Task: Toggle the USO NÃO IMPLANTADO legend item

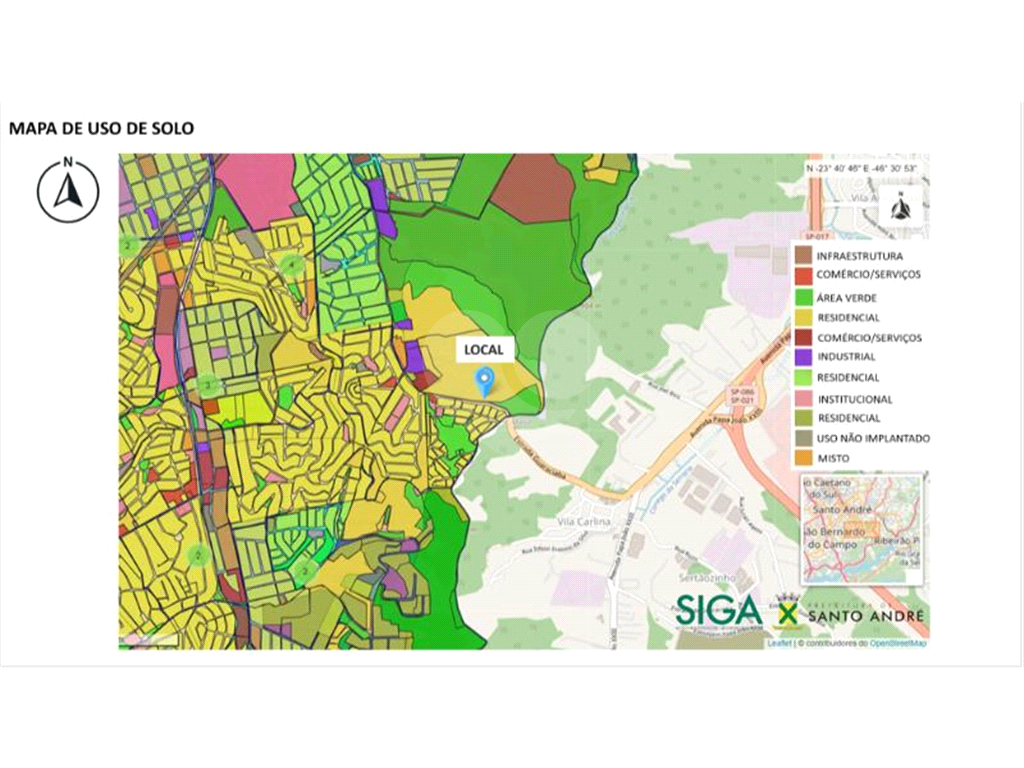Action: [x=871, y=437]
